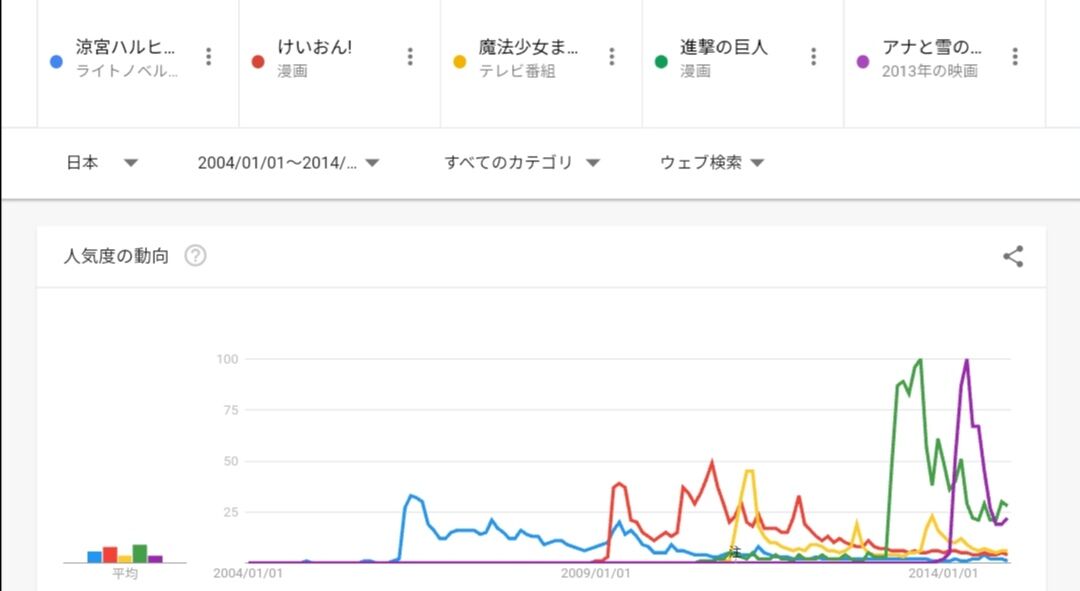The width and height of the screenshot is (1080, 591).
Task: Expand the 日本 region dropdown
Action: click(x=102, y=163)
